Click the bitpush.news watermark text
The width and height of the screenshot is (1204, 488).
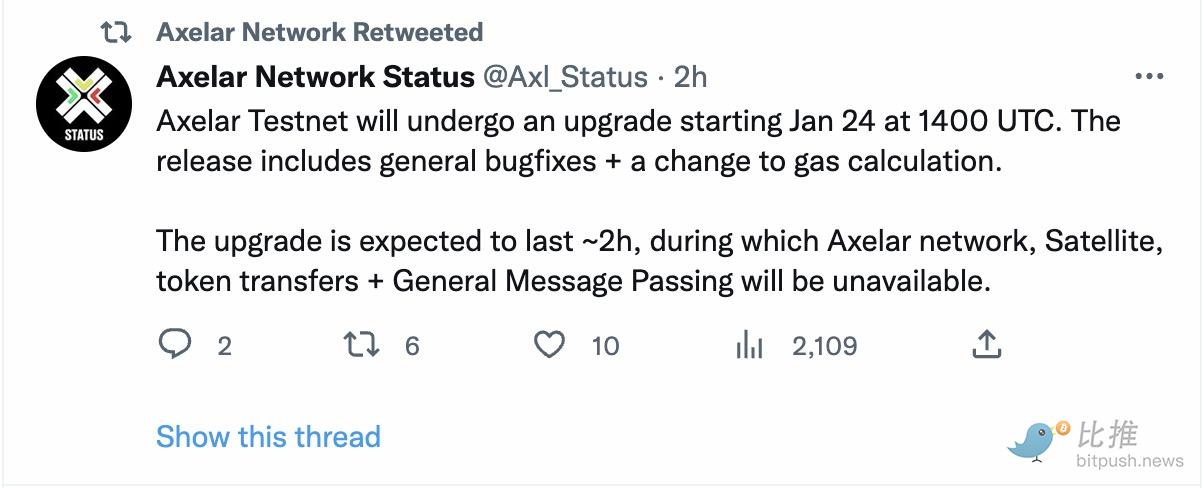[1130, 461]
